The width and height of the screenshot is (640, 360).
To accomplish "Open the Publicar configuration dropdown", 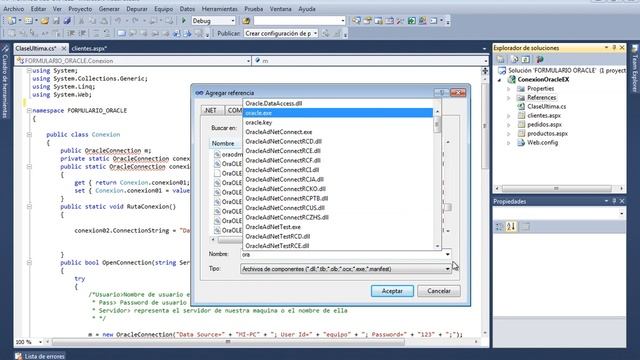I will pos(315,33).
